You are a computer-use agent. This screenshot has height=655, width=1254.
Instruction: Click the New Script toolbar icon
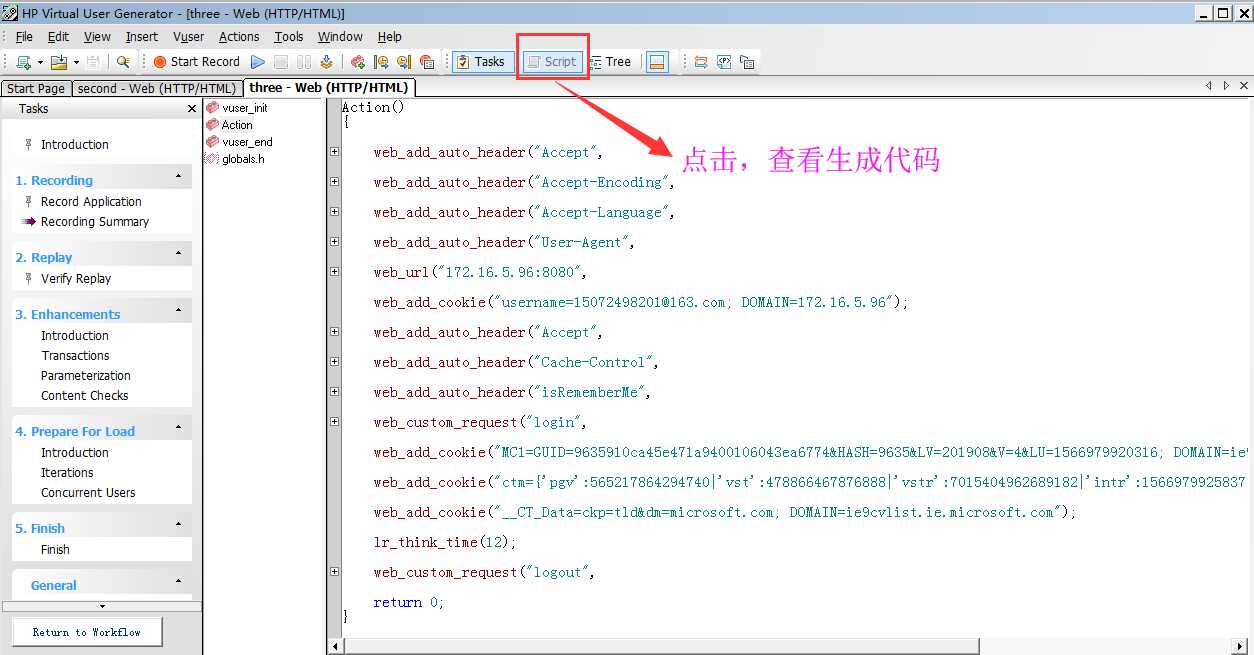click(x=23, y=62)
